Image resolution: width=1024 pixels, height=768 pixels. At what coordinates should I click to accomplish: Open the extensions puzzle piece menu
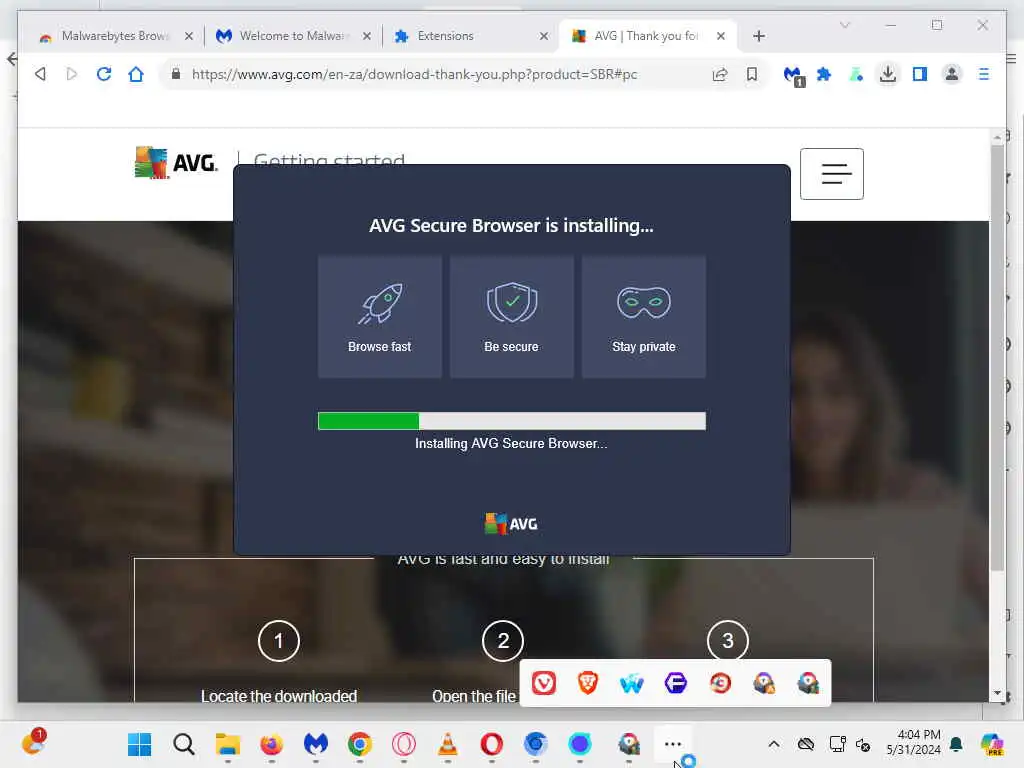pyautogui.click(x=824, y=74)
